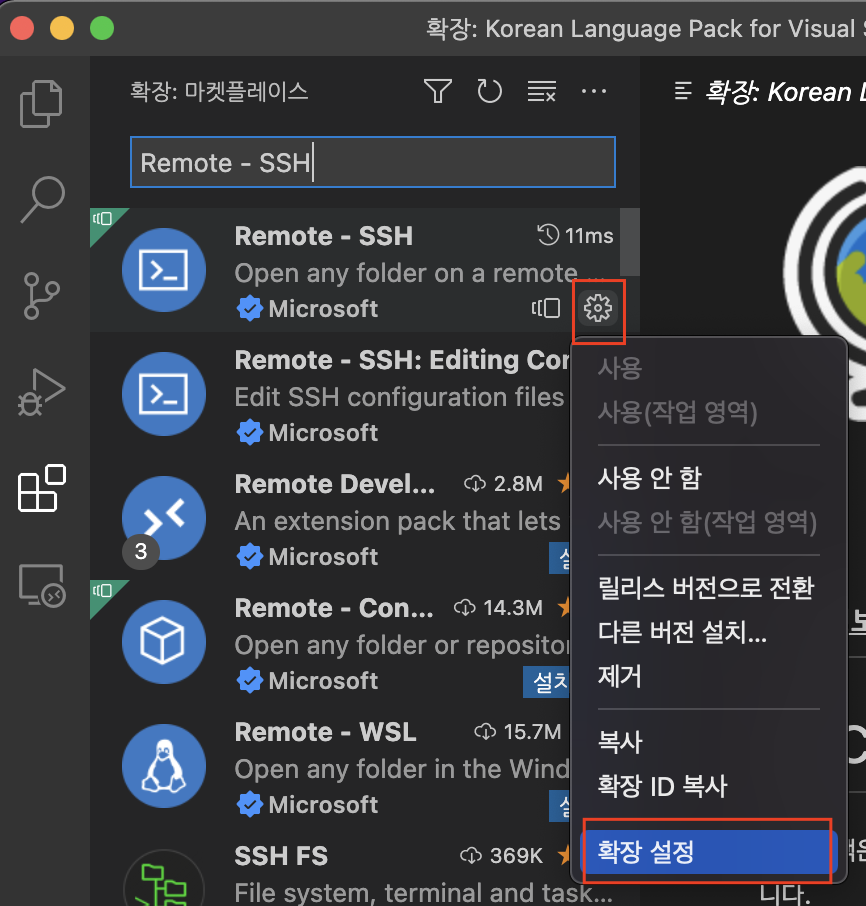Viewport: 866px width, 906px height.
Task: Click remote indicator icon next to Remote - SSH gear
Action: 546,308
